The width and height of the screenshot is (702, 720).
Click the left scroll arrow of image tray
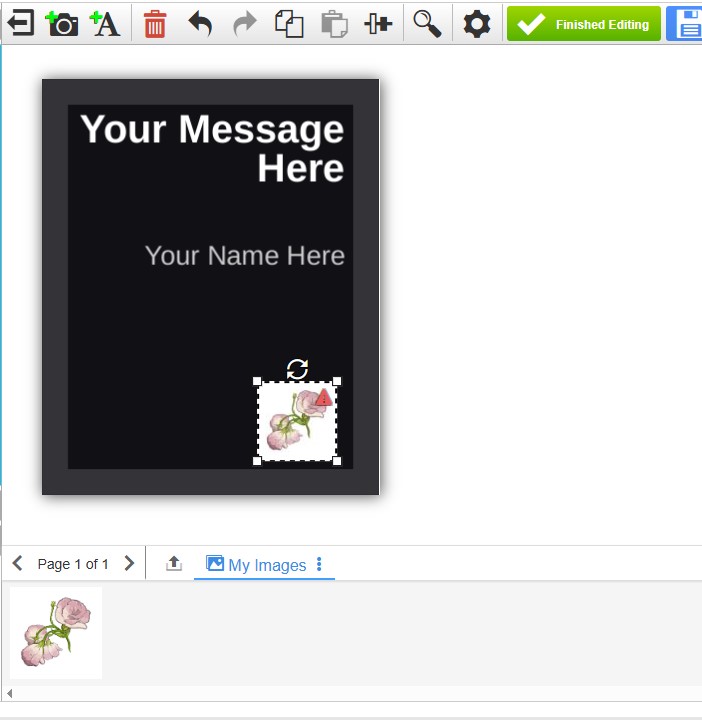tap(9, 693)
